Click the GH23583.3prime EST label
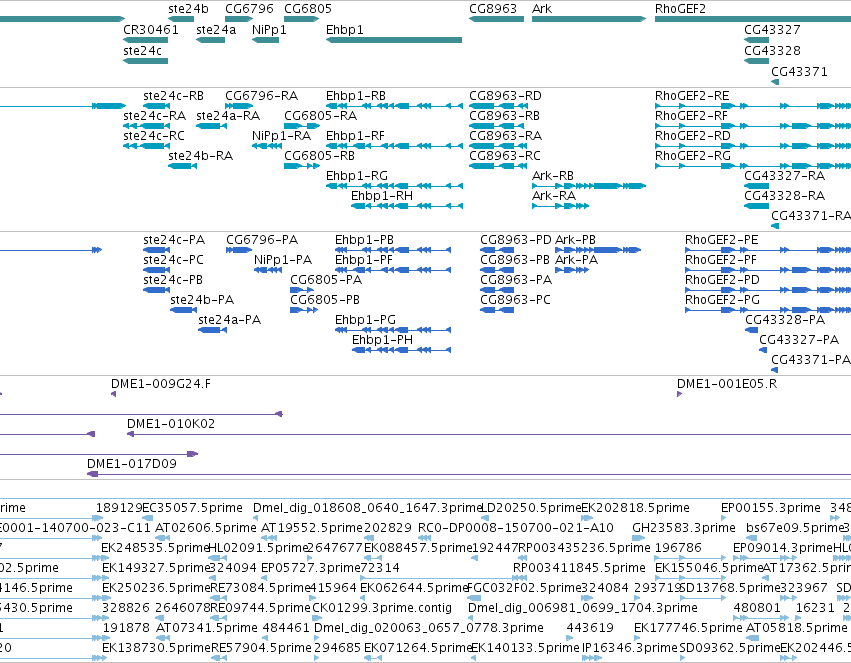 (x=684, y=528)
